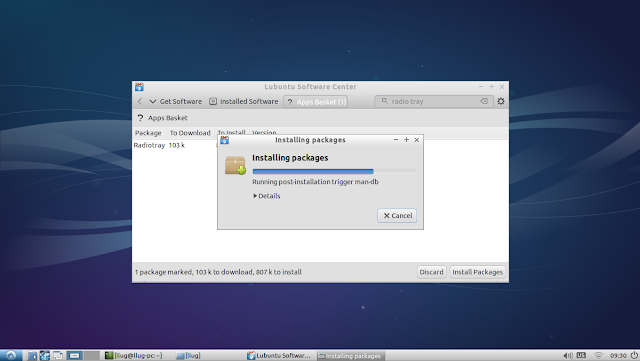Viewport: 640px width, 361px height.
Task: Click the power logout icon
Action: coord(634,355)
